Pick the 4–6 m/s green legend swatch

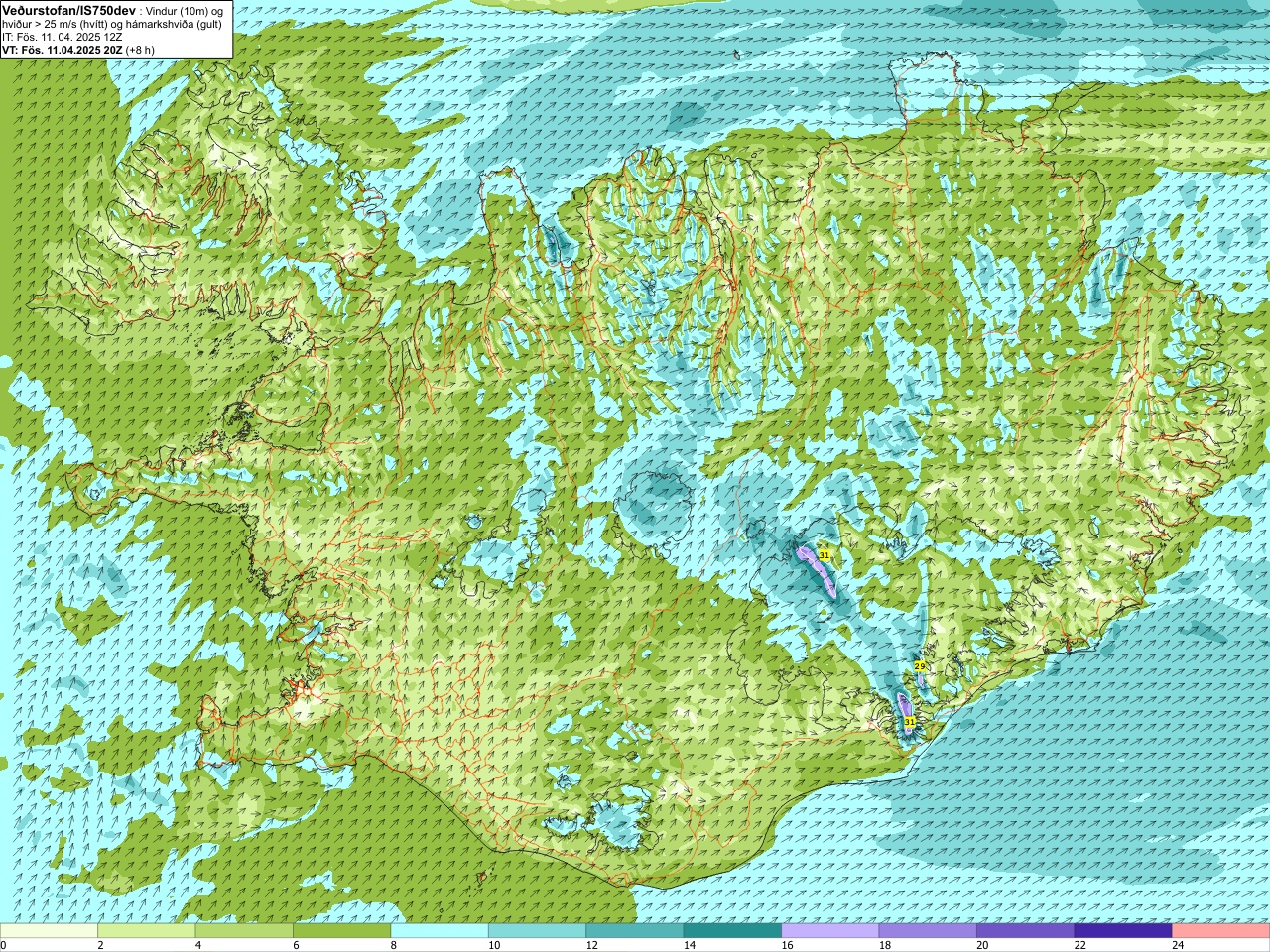pyautogui.click(x=244, y=931)
